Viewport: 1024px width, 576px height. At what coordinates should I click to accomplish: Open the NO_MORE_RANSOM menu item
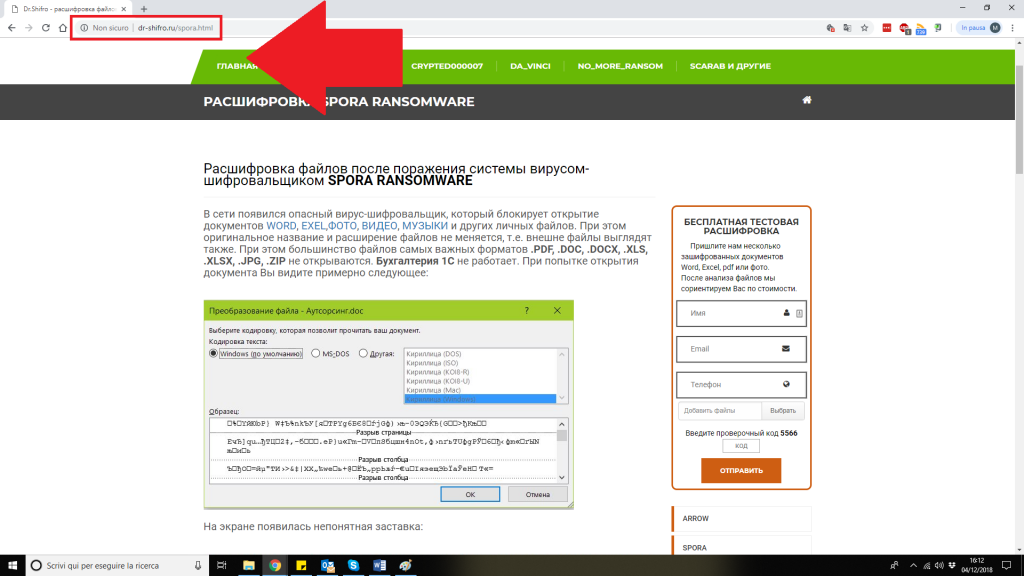click(620, 66)
